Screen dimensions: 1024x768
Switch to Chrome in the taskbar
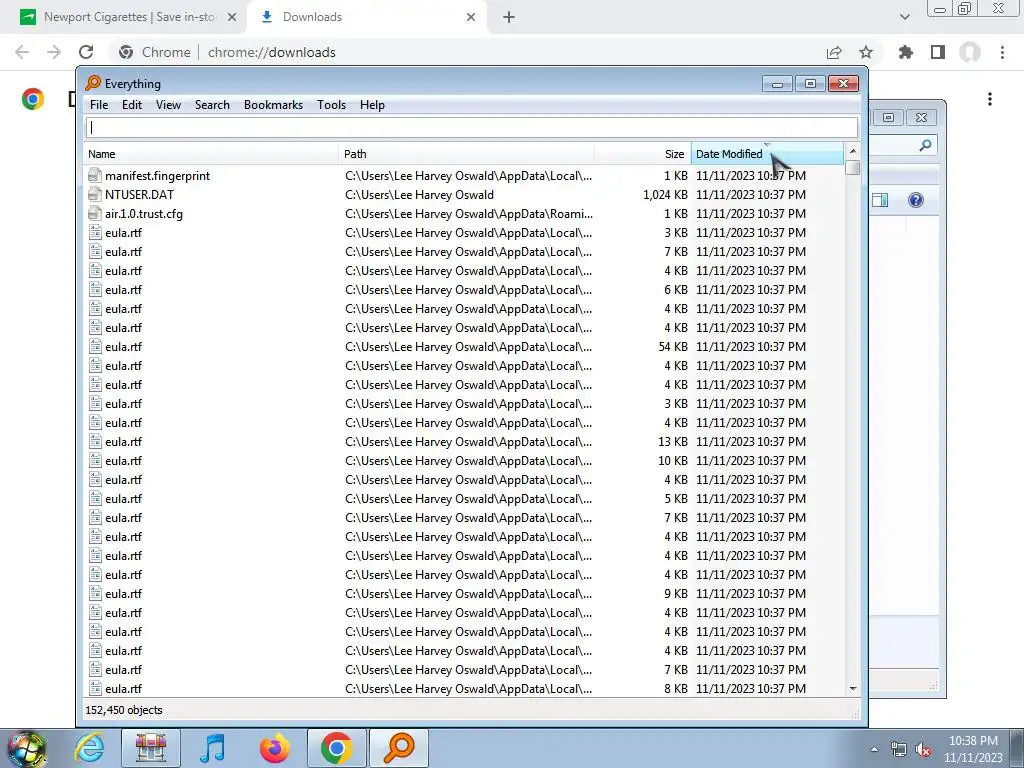[x=336, y=748]
